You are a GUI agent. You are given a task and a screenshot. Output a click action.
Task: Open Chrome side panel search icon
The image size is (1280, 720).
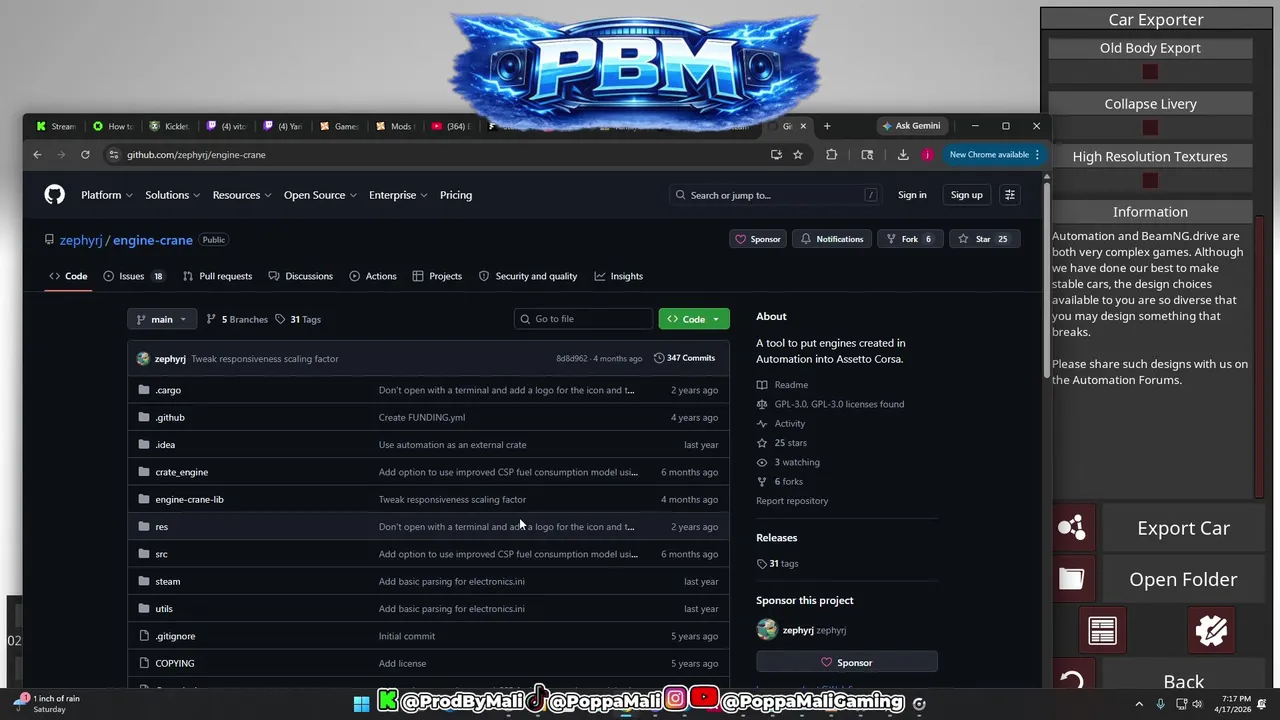(x=867, y=155)
